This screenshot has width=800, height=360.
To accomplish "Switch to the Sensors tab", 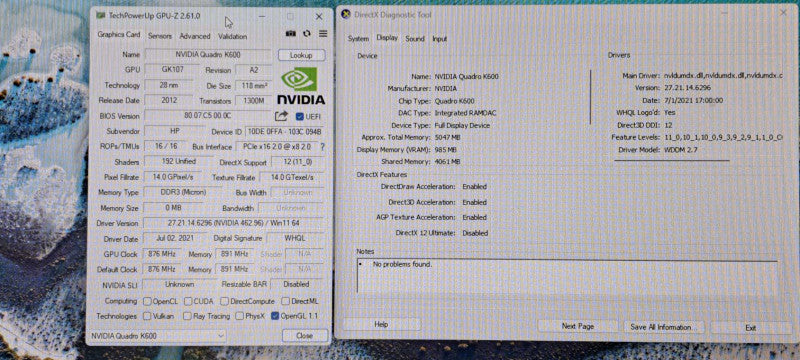I will click(160, 36).
